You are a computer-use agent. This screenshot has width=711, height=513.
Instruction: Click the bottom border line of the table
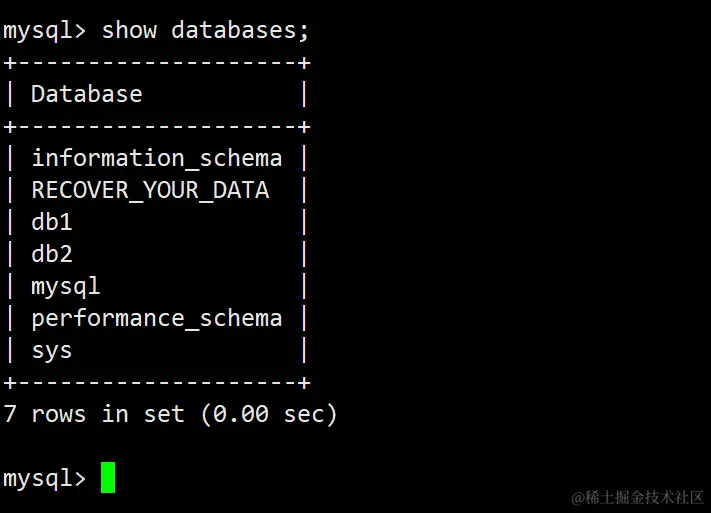tap(157, 382)
